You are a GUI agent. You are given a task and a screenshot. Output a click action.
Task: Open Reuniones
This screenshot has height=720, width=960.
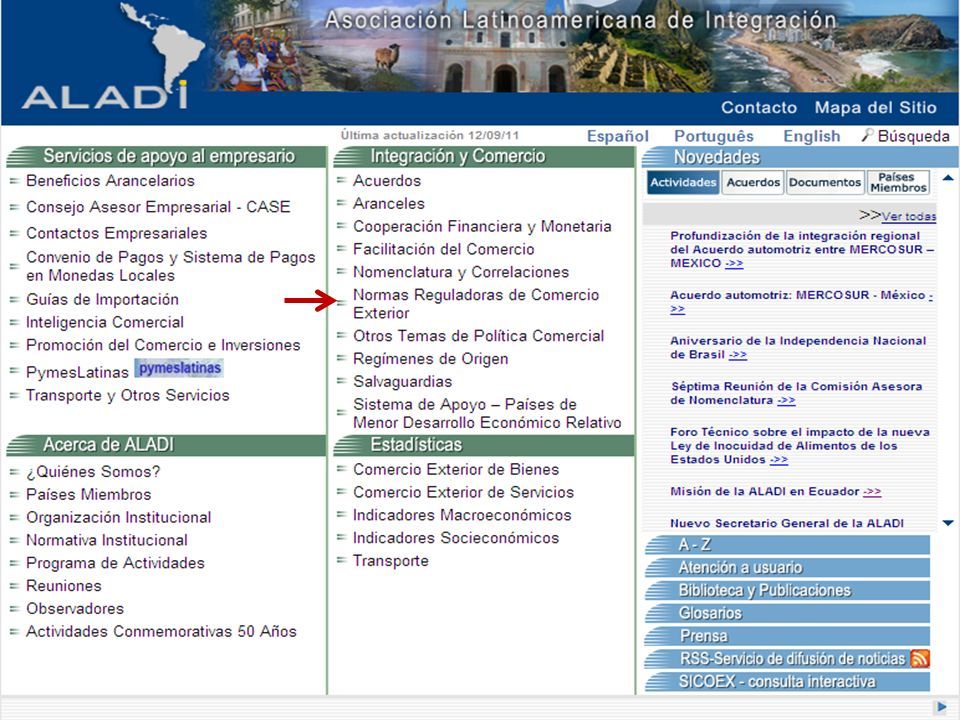[64, 585]
